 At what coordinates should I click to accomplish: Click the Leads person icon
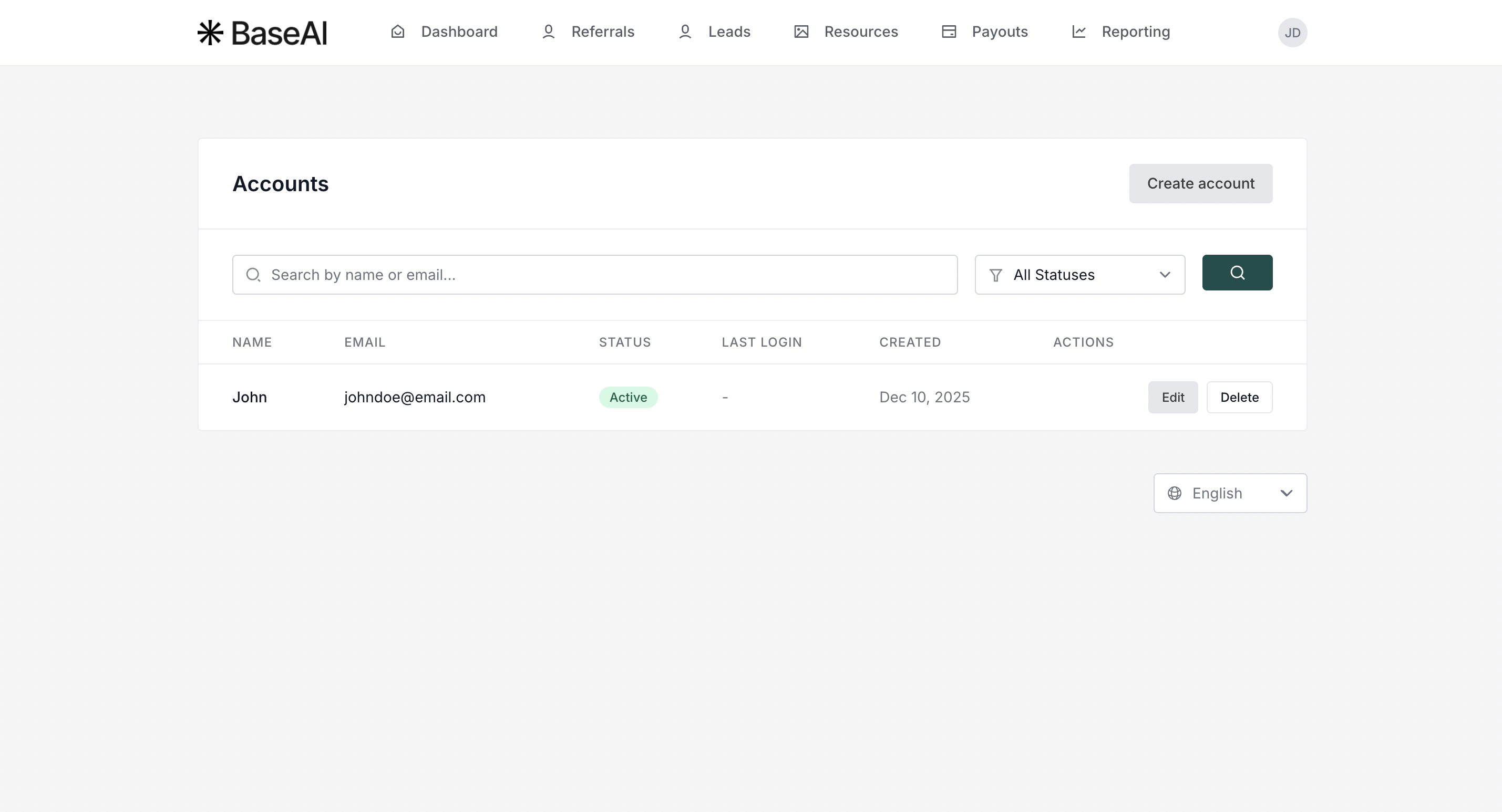685,32
